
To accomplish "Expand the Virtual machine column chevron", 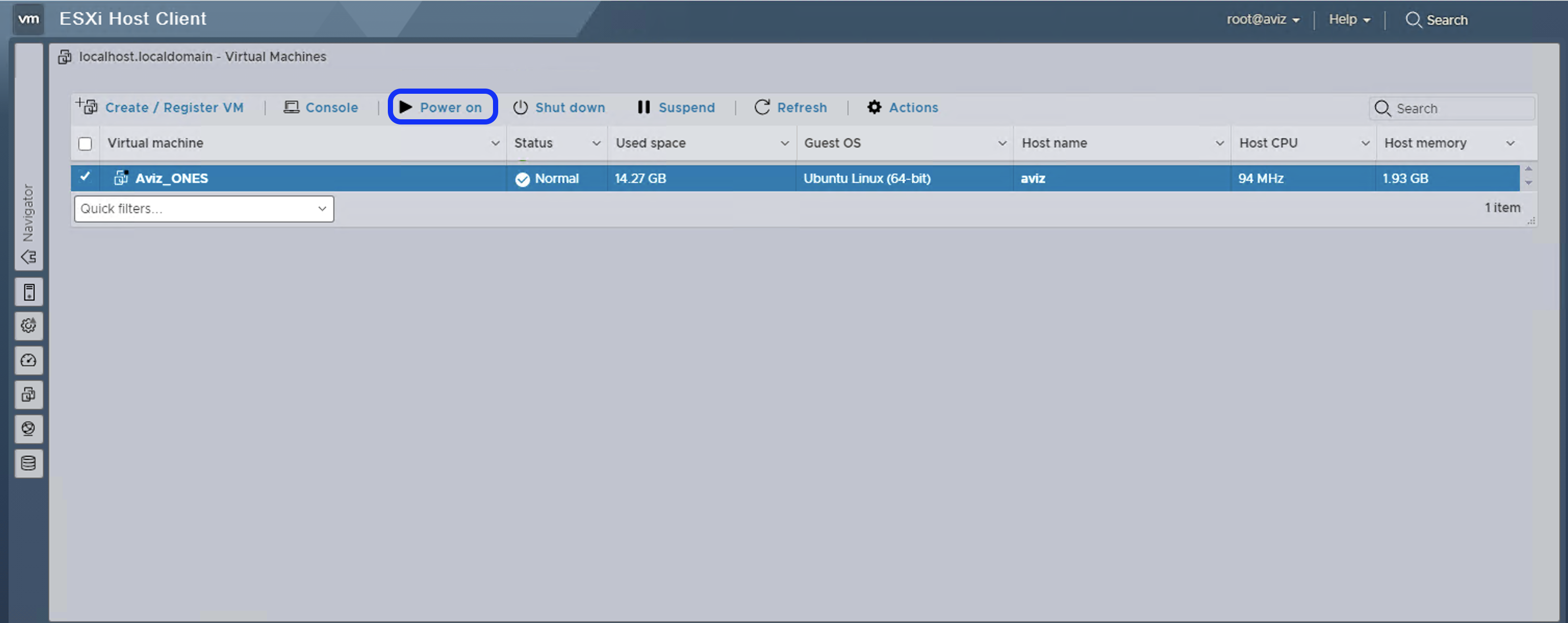I will coord(495,143).
